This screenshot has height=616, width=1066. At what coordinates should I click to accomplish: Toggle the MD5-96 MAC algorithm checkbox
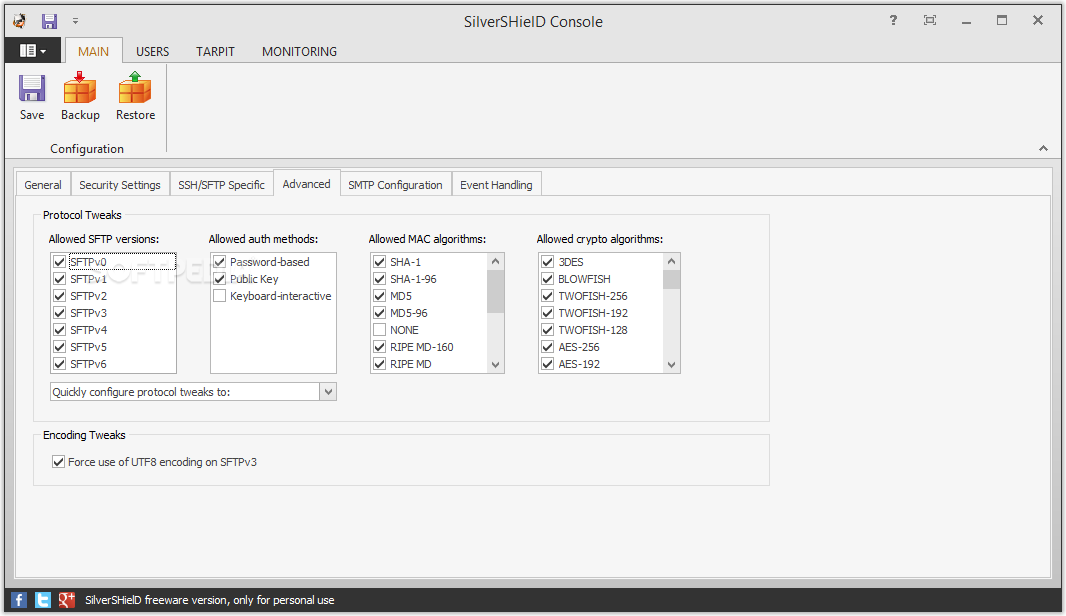coord(380,313)
